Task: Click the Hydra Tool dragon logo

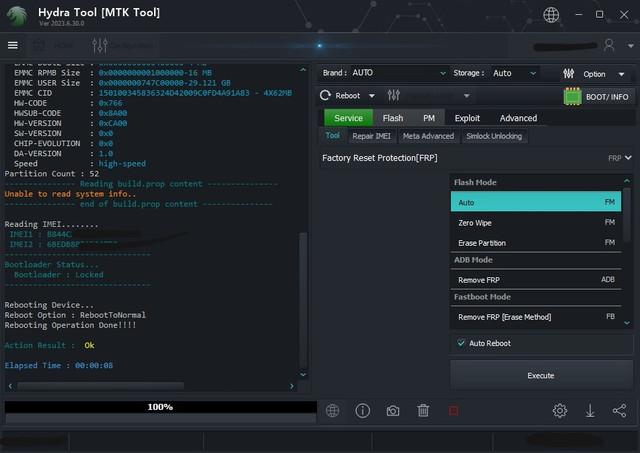Action: coord(17,17)
